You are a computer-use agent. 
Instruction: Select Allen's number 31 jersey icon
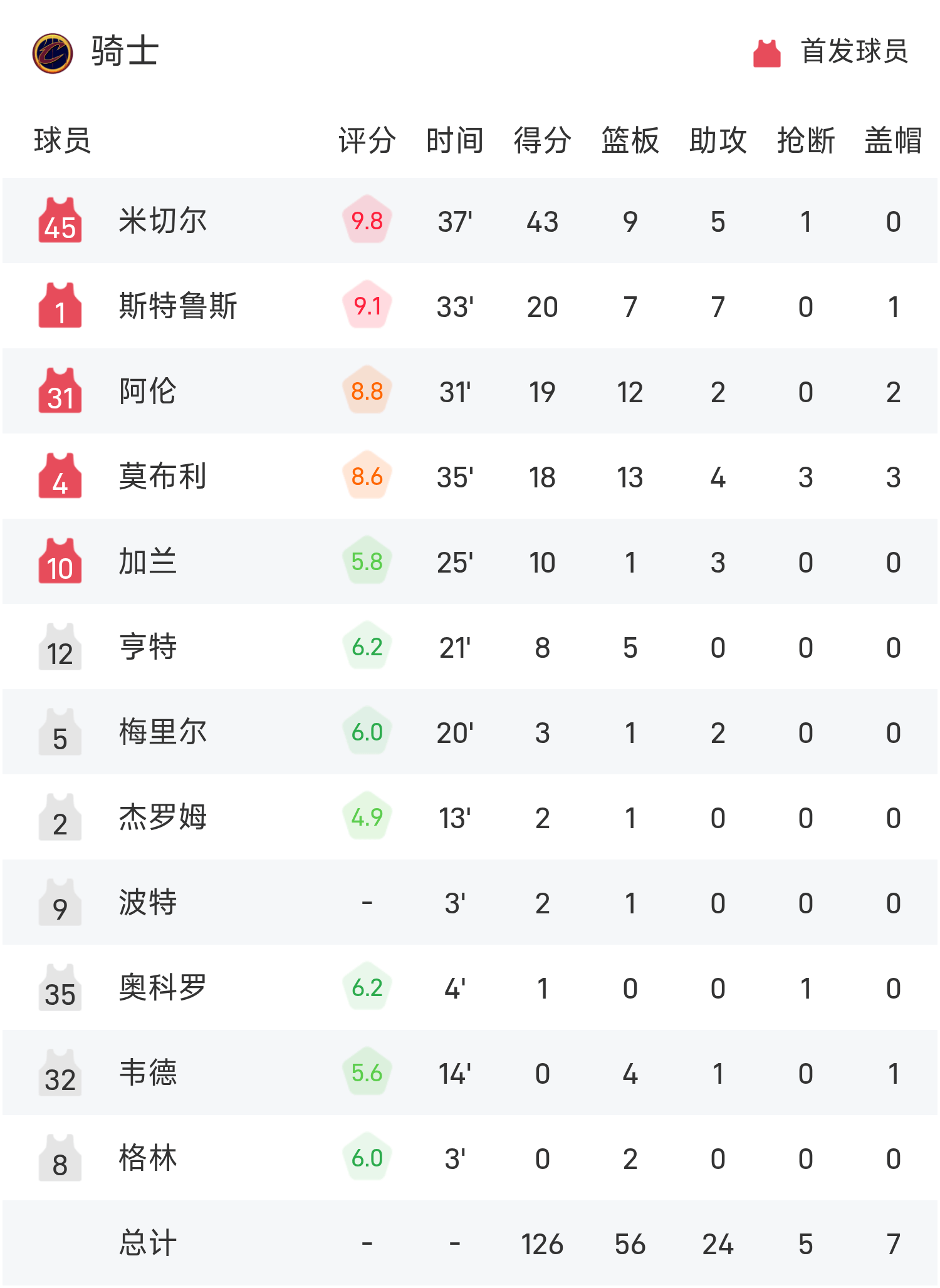pos(60,391)
